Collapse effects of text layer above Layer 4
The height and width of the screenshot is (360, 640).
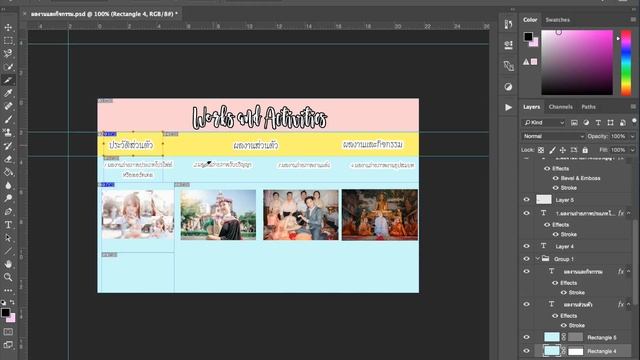[x=629, y=213]
